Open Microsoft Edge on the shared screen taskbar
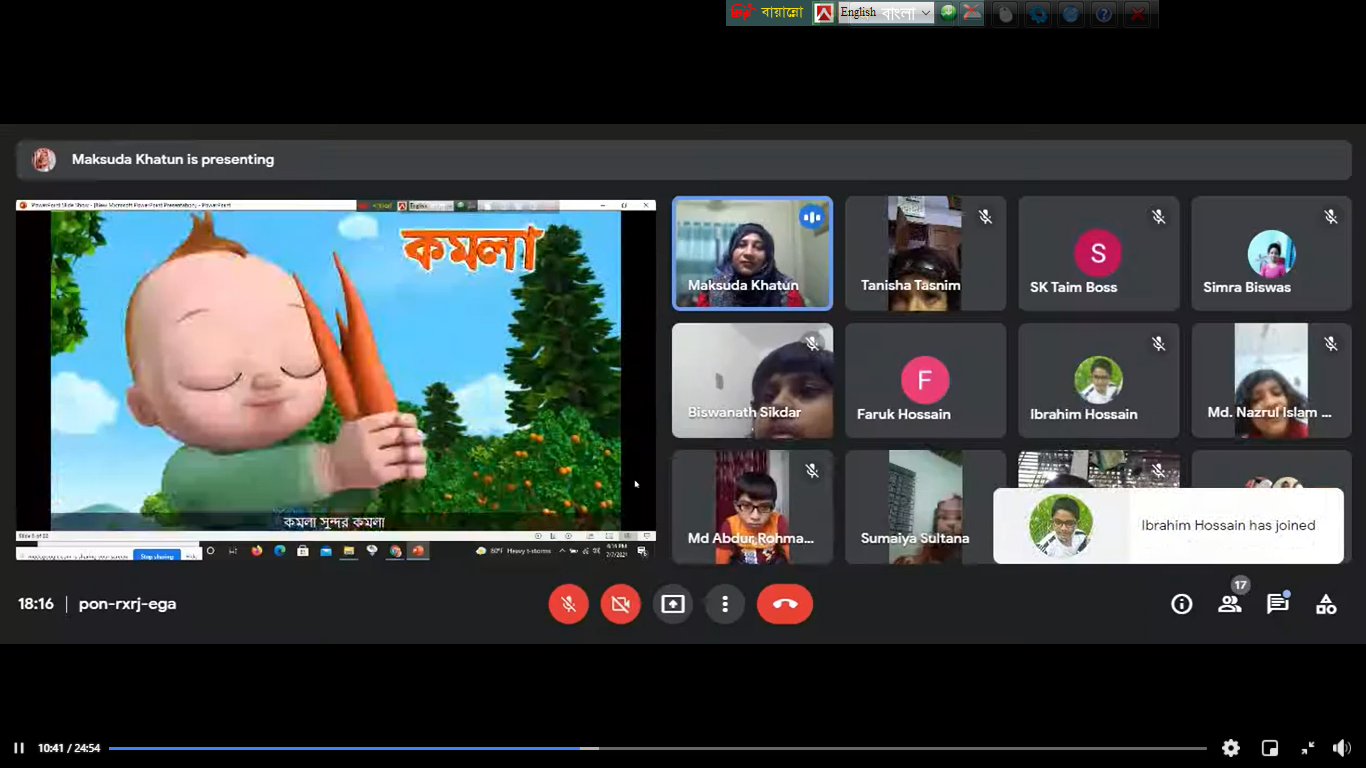 pos(280,551)
